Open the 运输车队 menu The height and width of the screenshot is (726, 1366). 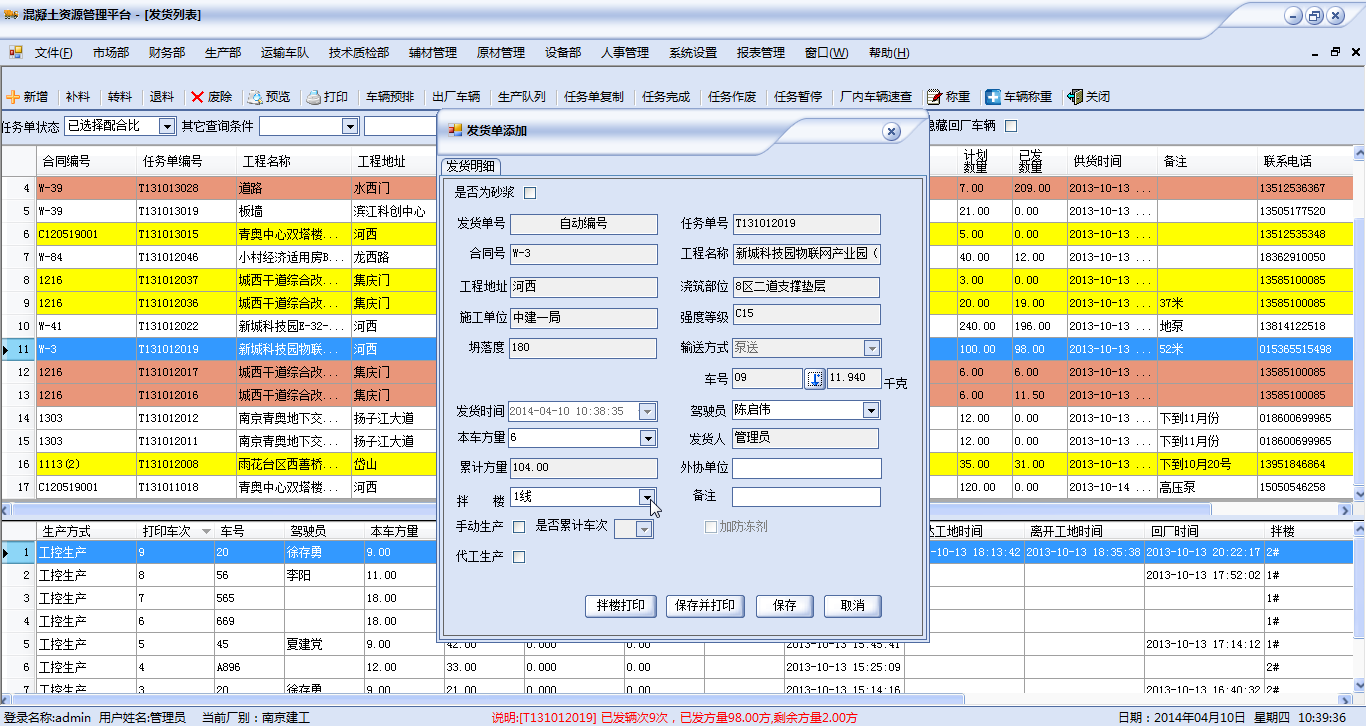tap(284, 53)
